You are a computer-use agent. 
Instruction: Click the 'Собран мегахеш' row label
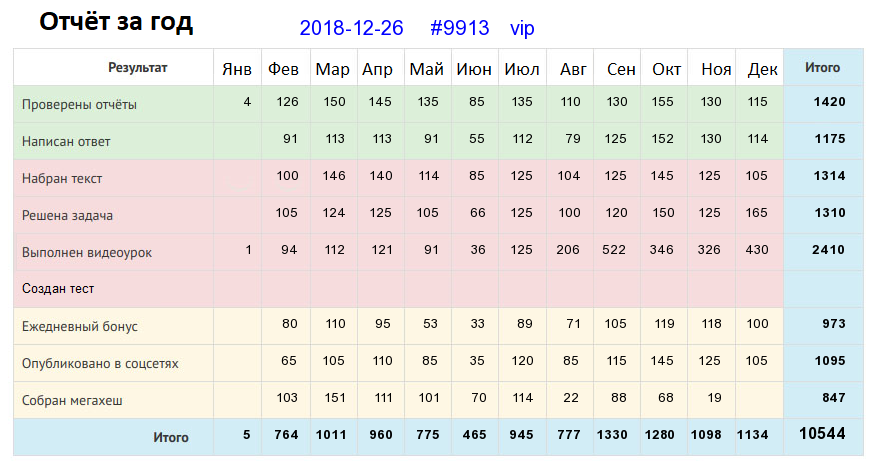tap(72, 401)
